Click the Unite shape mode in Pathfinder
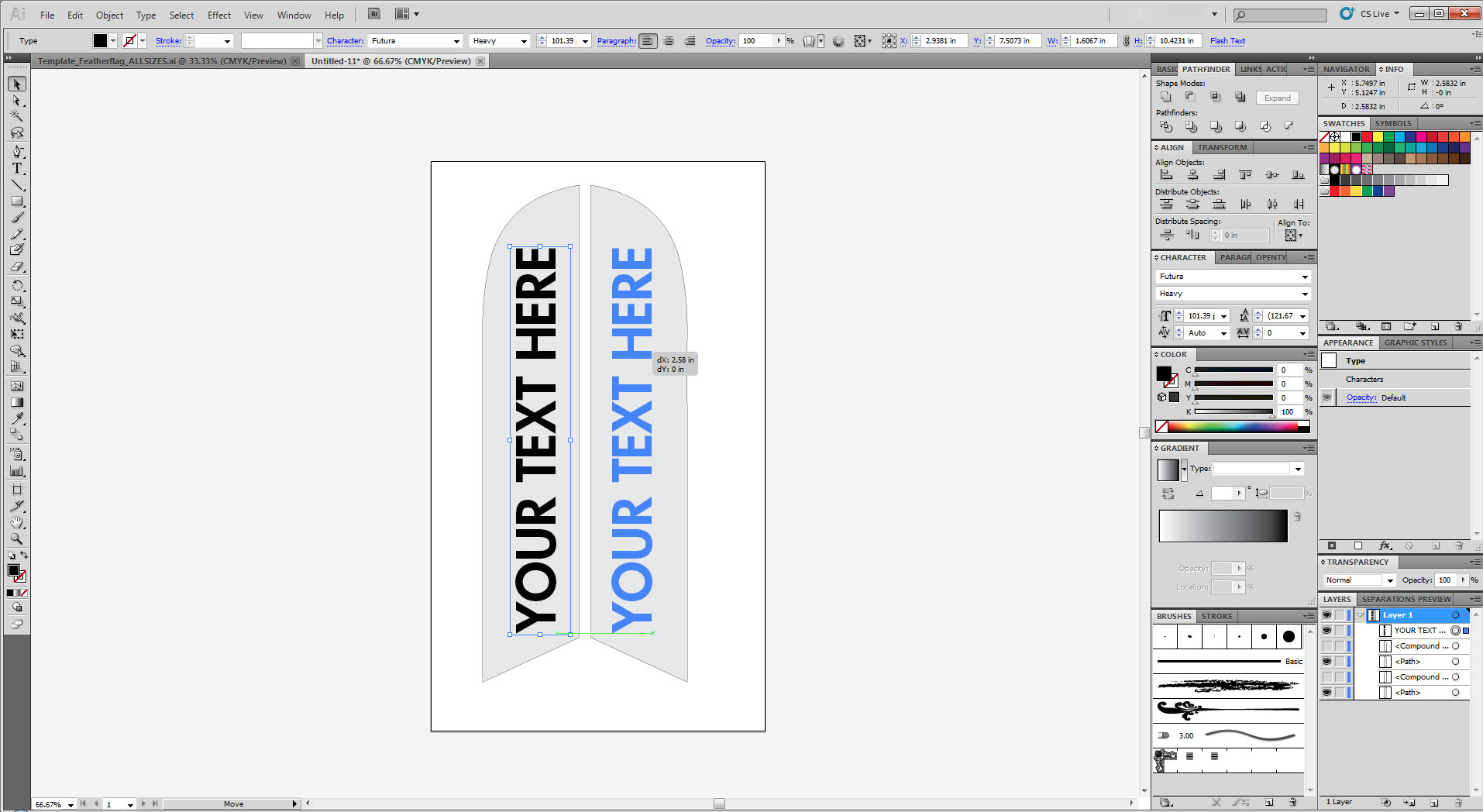The width and height of the screenshot is (1483, 812). [x=1165, y=96]
